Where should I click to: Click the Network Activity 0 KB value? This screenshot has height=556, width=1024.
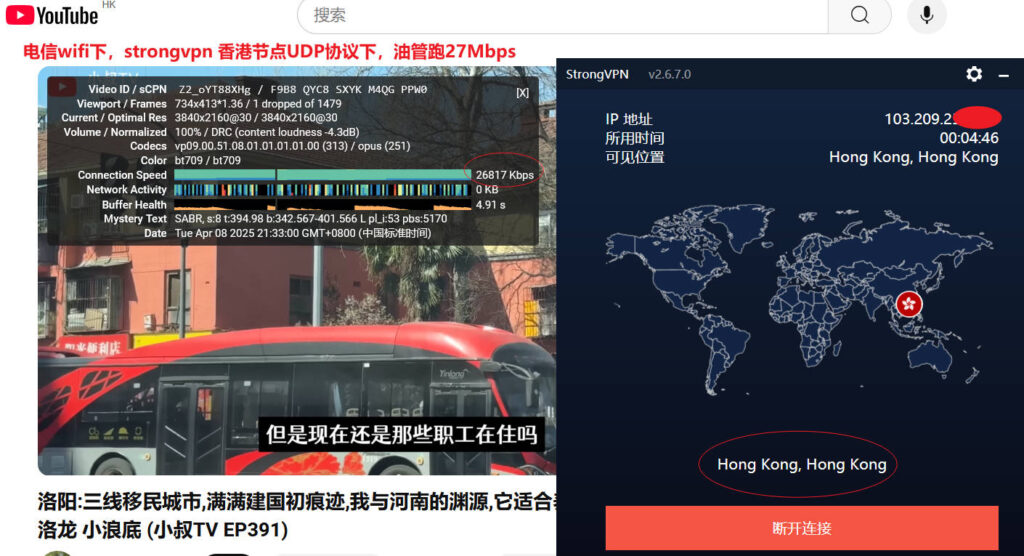487,189
